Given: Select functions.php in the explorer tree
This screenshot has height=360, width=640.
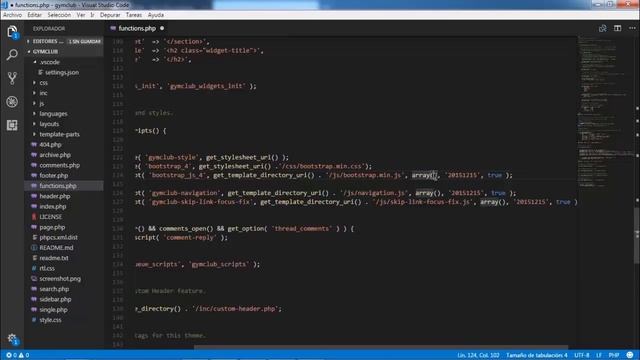Looking at the screenshot, I should coord(64,186).
